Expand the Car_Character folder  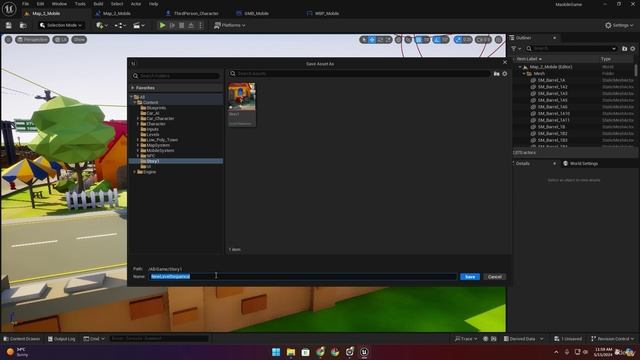(138, 118)
